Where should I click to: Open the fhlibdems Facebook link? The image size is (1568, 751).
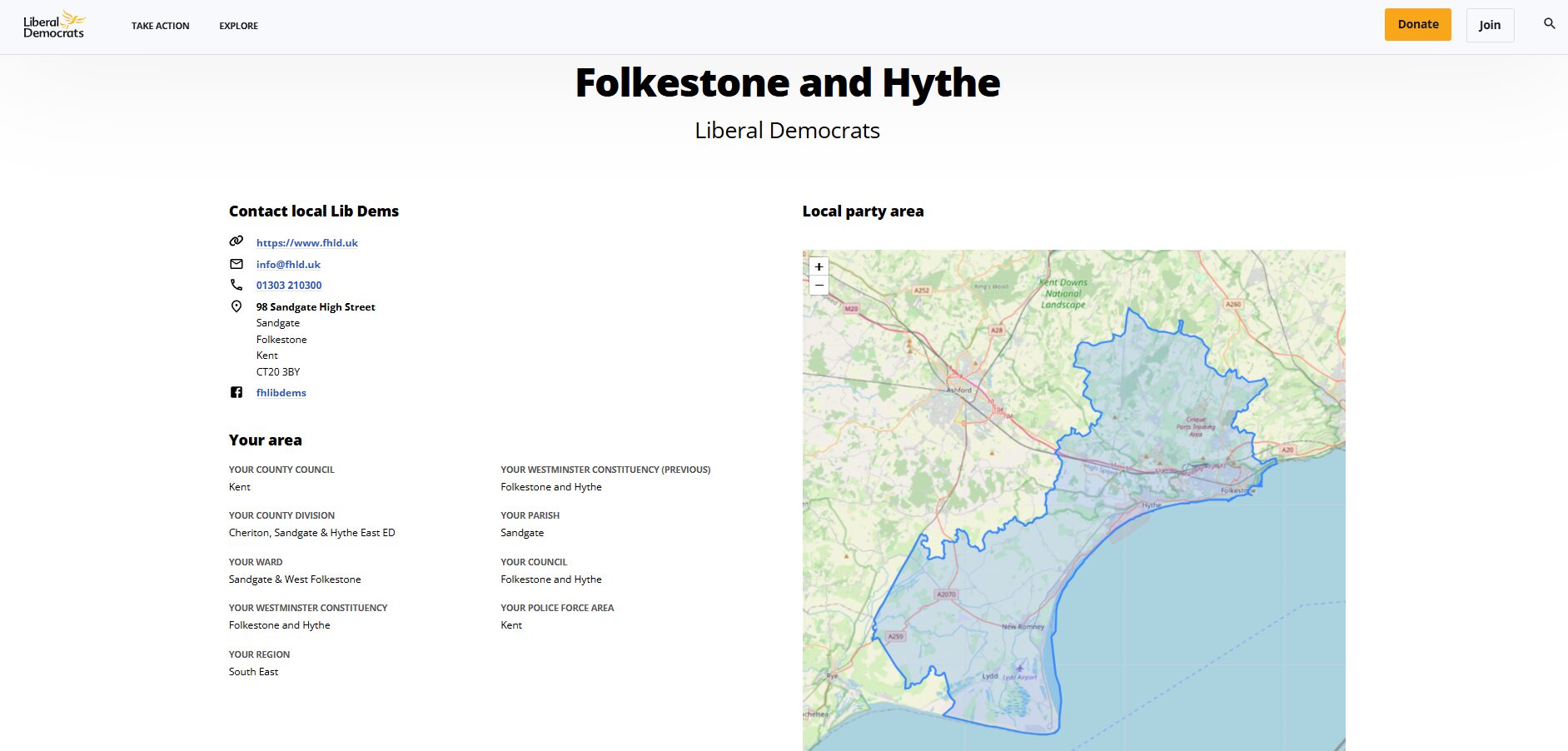tap(281, 393)
